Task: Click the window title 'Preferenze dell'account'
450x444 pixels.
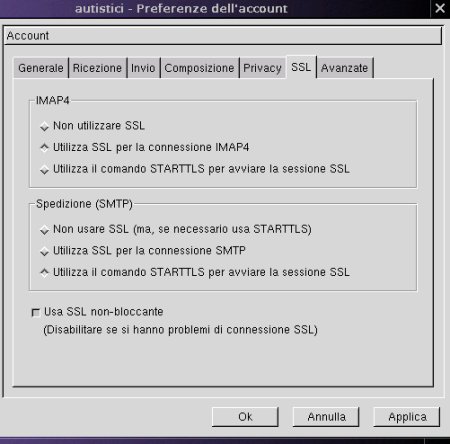Action: (x=212, y=9)
